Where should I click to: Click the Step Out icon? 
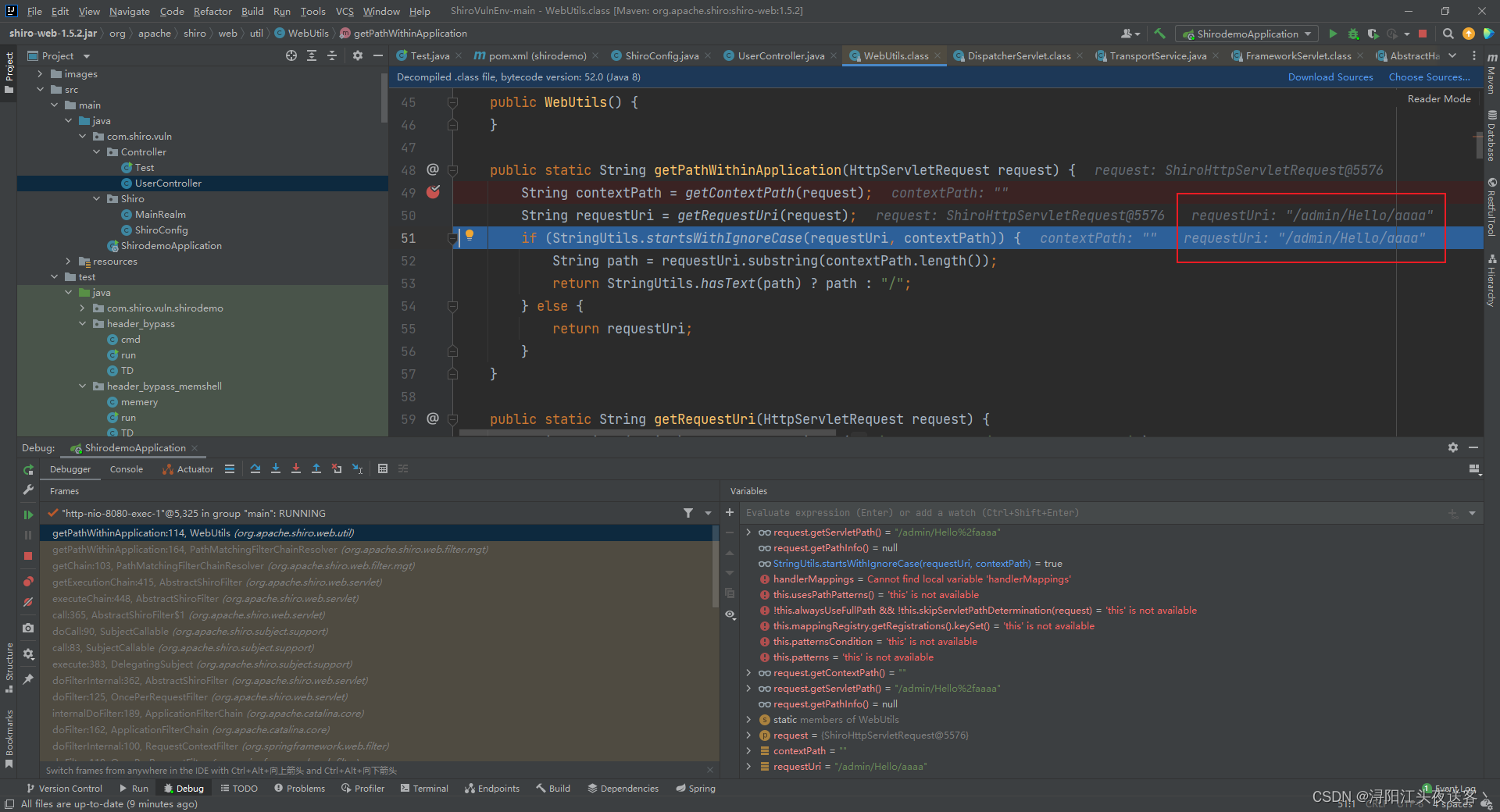click(316, 468)
